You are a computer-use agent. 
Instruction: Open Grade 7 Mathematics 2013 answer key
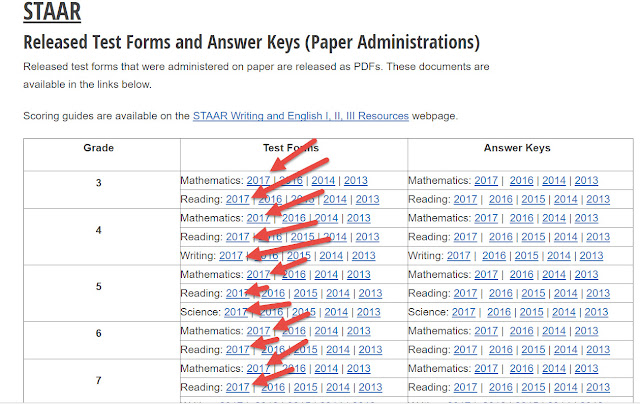pyautogui.click(x=586, y=368)
